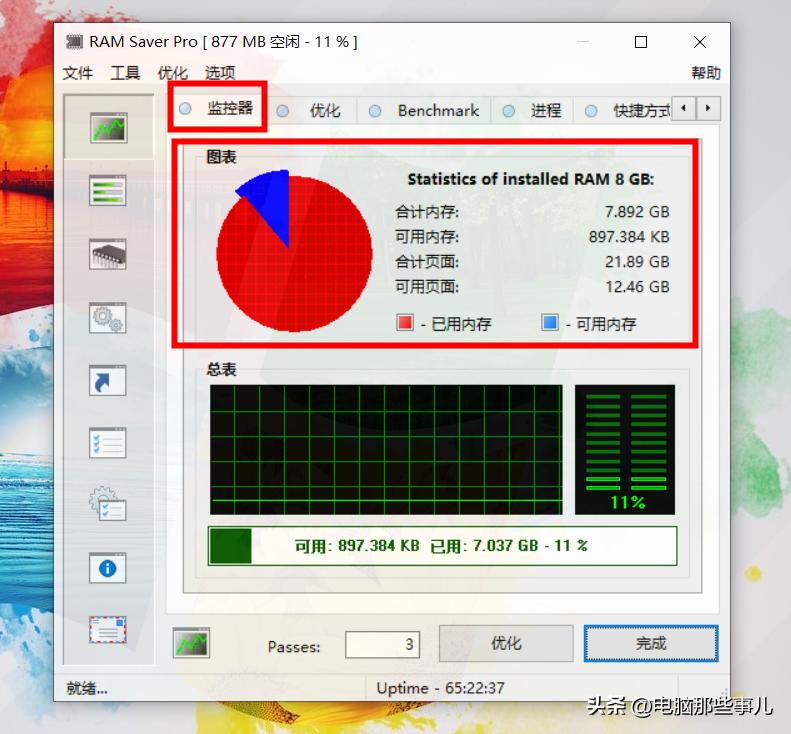Open the Benchmark tab
Image resolution: width=791 pixels, height=734 pixels.
click(x=424, y=110)
